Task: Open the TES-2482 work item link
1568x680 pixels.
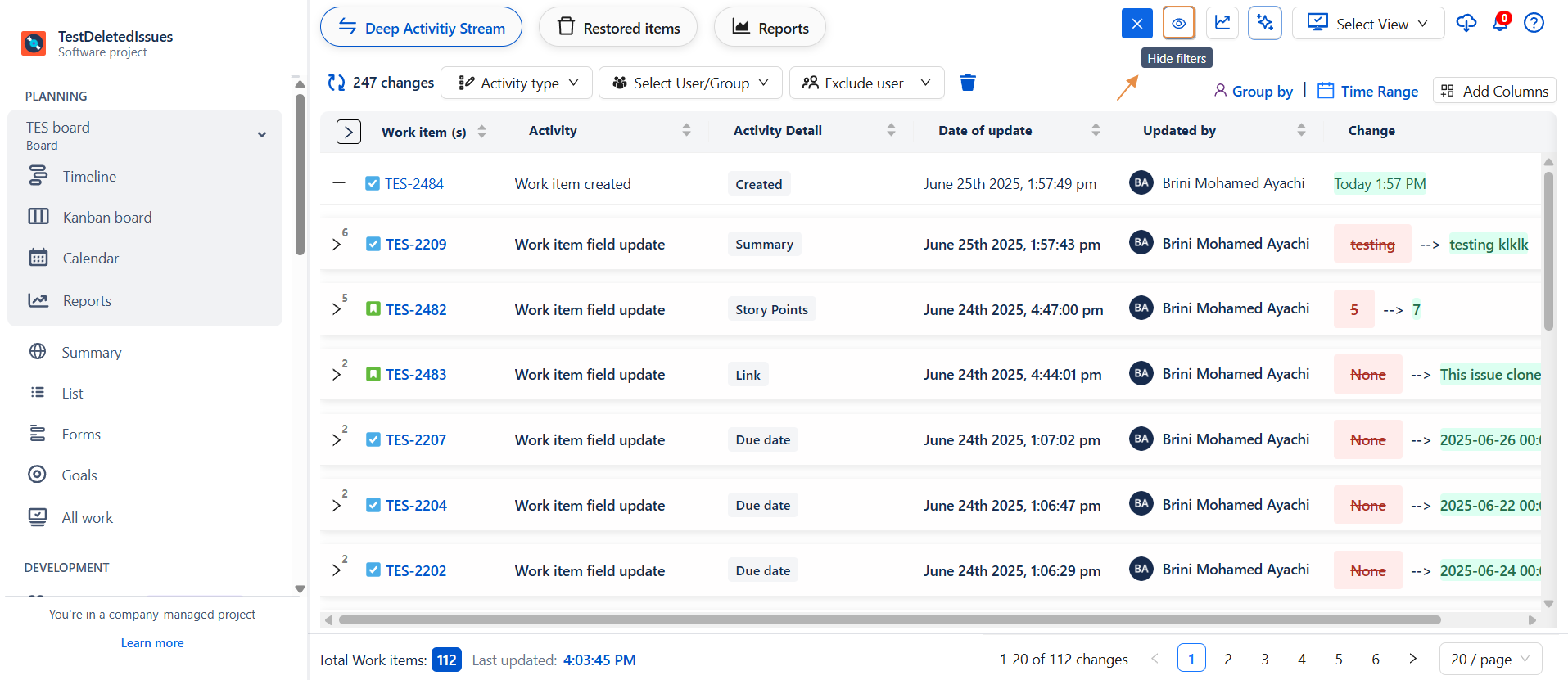Action: [x=416, y=309]
